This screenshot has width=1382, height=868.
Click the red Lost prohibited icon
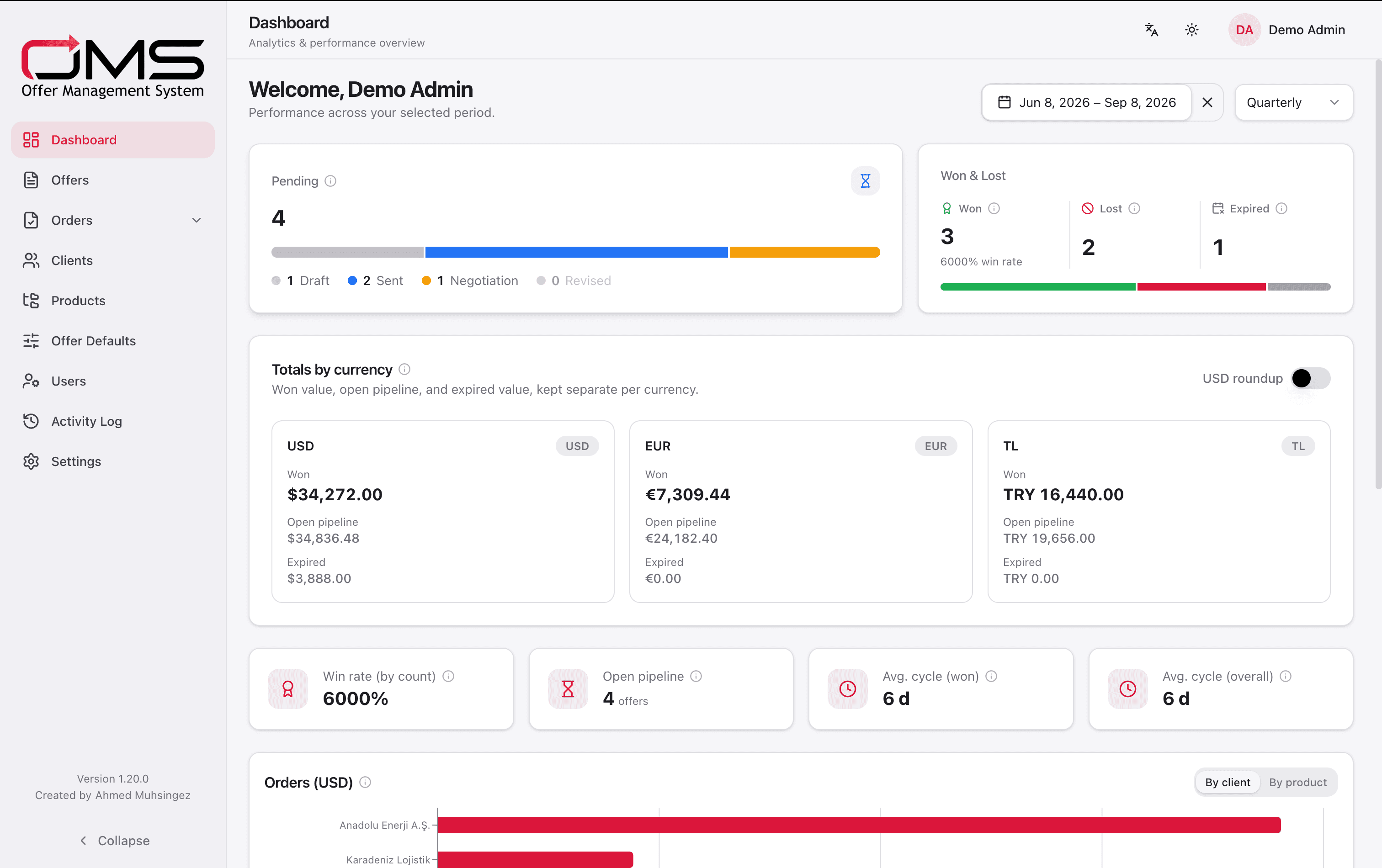click(x=1088, y=208)
